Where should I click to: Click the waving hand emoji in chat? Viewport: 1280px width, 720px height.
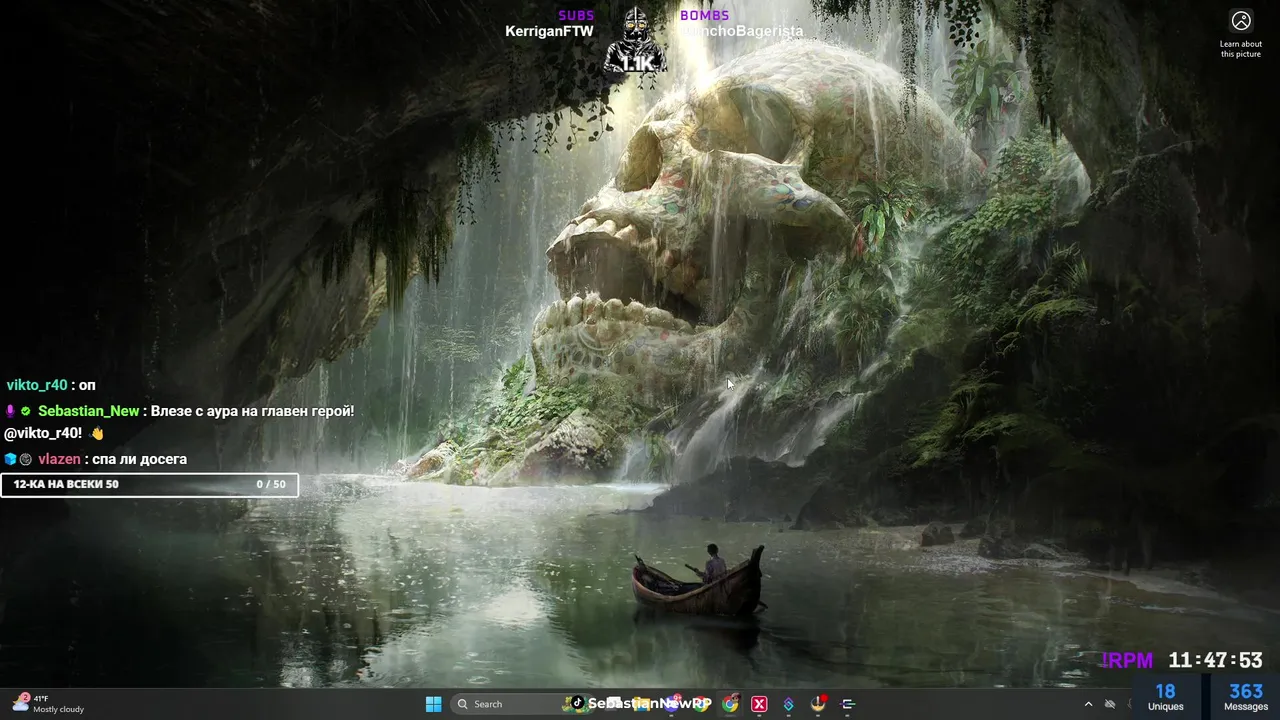(97, 433)
